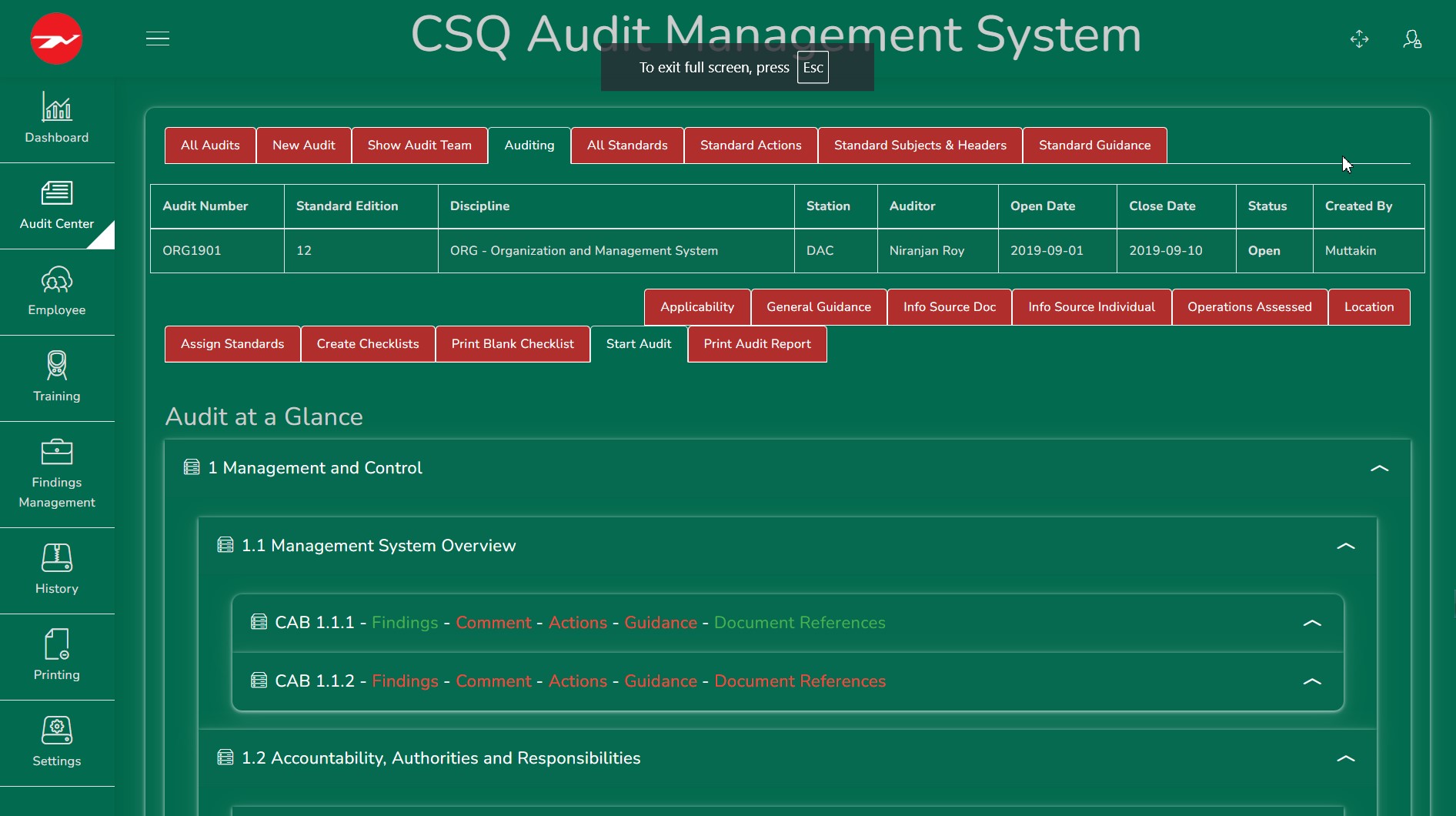The width and height of the screenshot is (1456, 816).
Task: Open the New Audit tab
Action: pos(304,145)
